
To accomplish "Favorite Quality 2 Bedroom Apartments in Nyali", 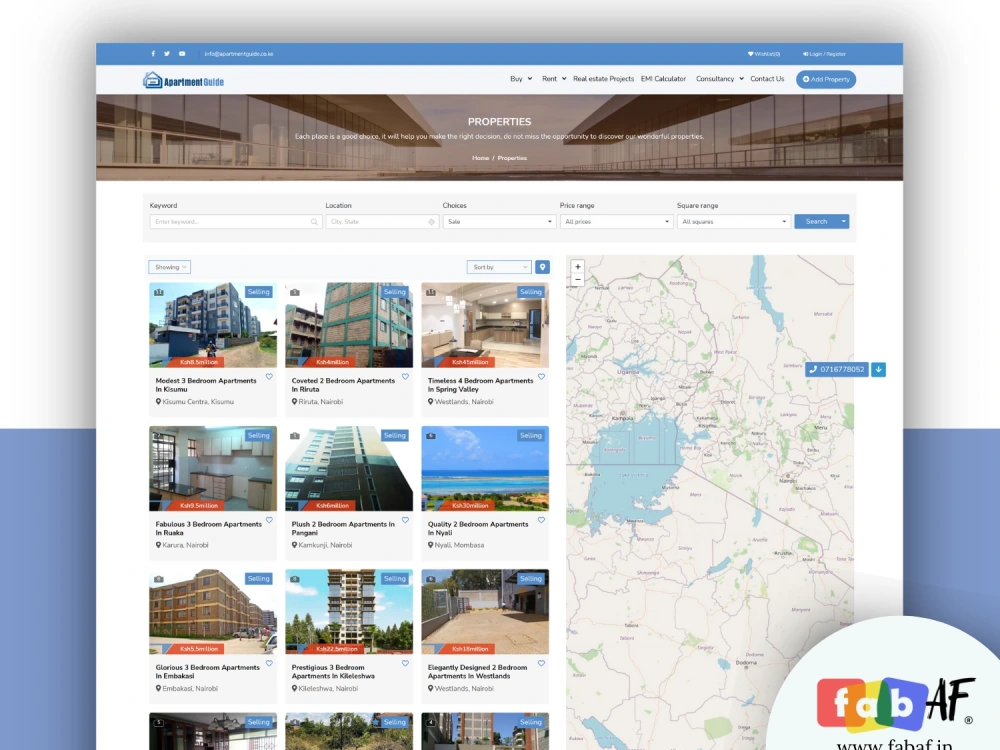I will (541, 520).
